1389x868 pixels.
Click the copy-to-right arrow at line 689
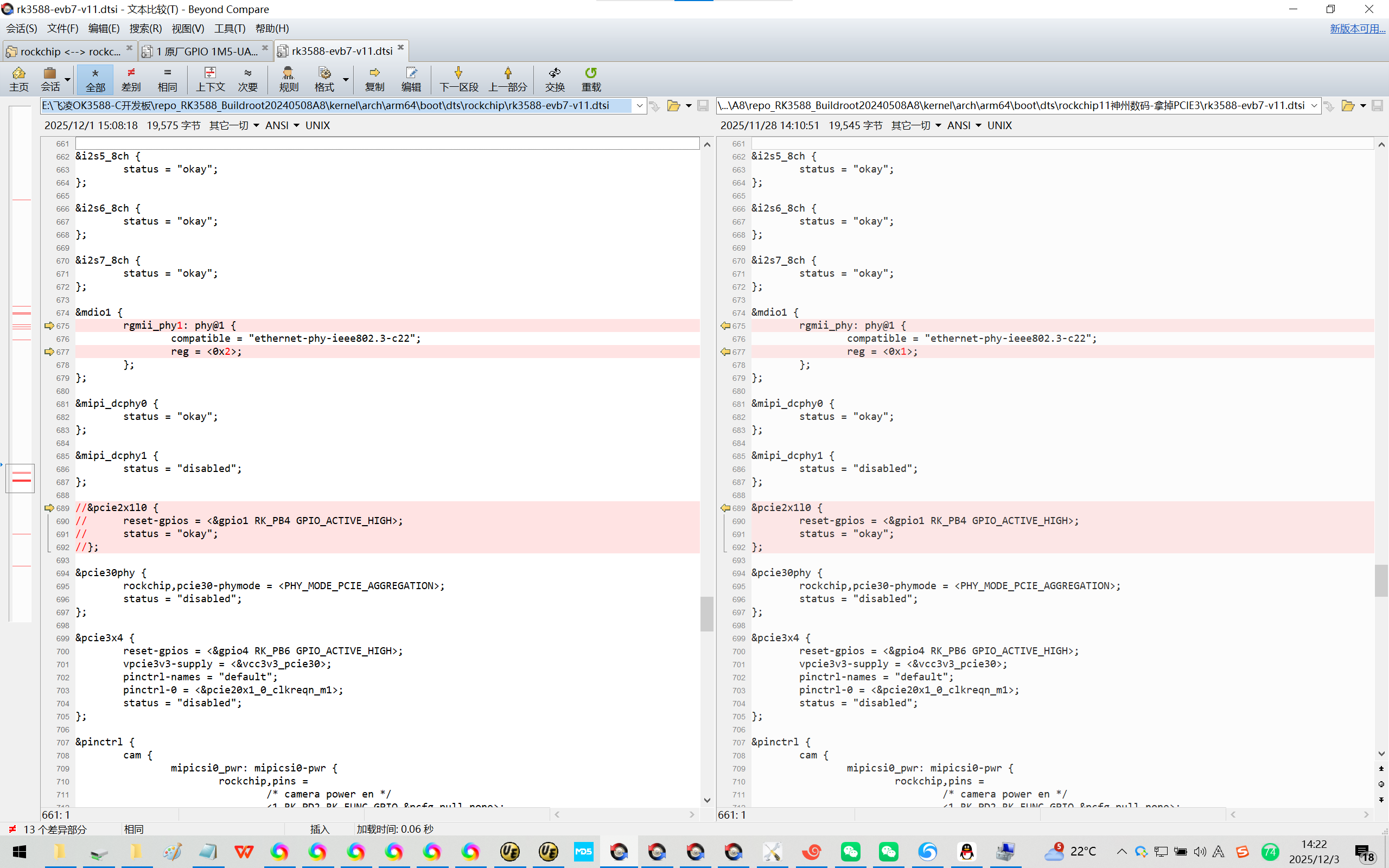pos(49,508)
